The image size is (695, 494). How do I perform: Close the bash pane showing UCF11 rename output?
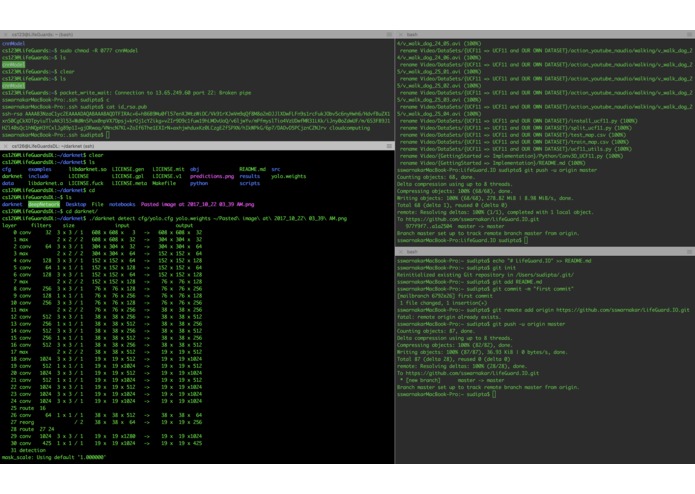(x=400, y=35)
